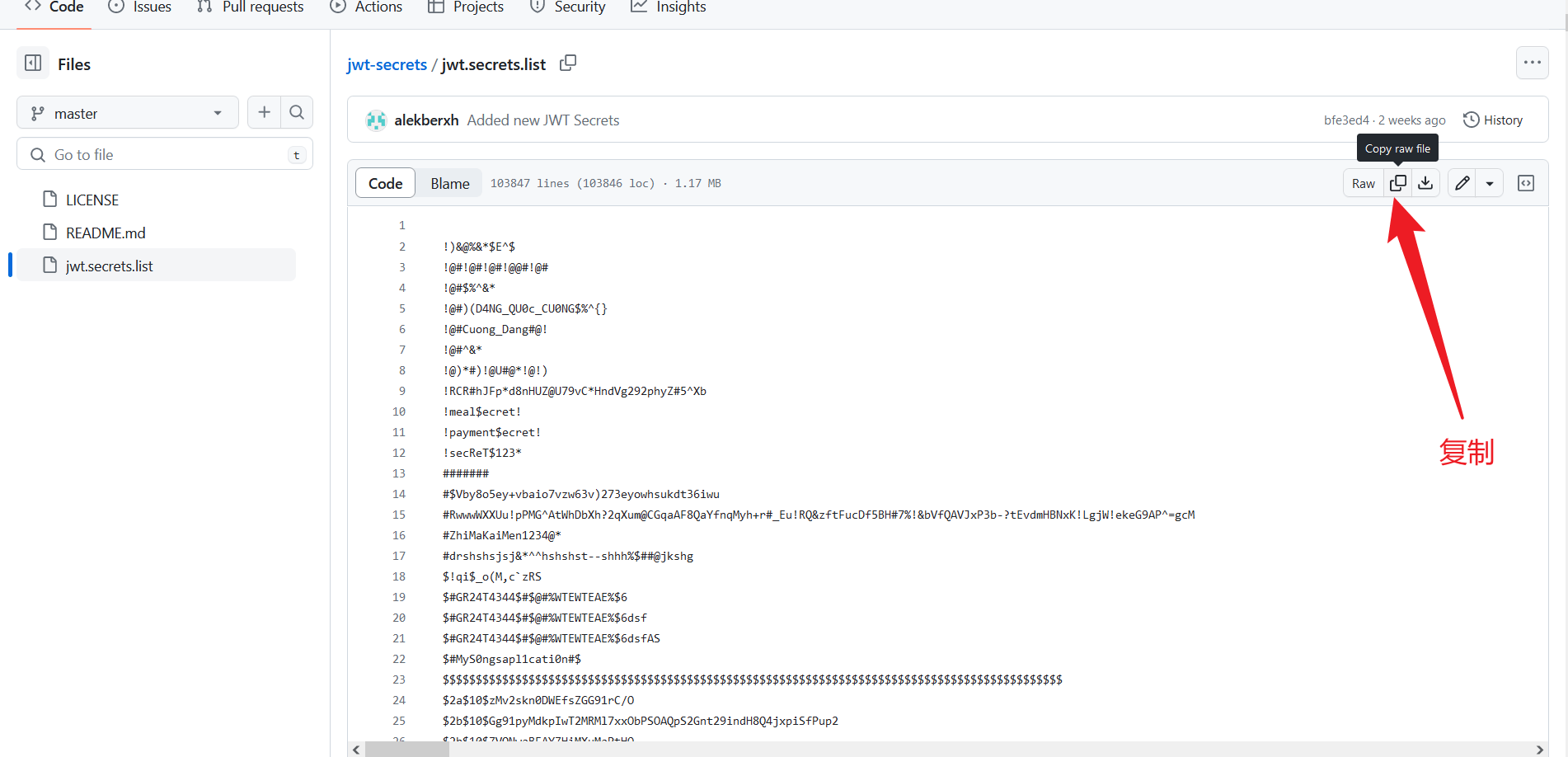The width and height of the screenshot is (1568, 757).
Task: Open the Pull requests tab
Action: coord(251,7)
